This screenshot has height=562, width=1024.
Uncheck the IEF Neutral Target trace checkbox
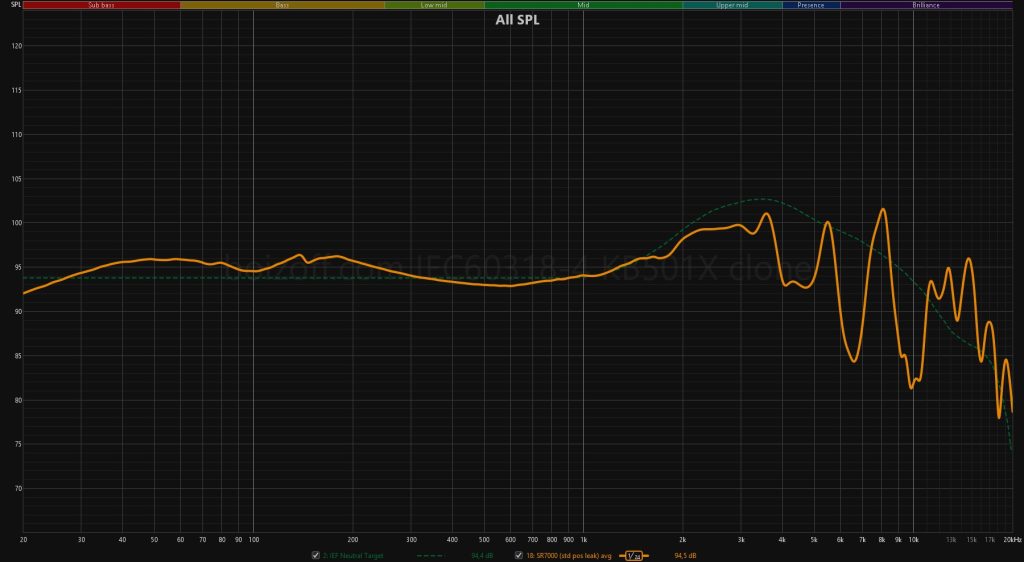click(316, 555)
